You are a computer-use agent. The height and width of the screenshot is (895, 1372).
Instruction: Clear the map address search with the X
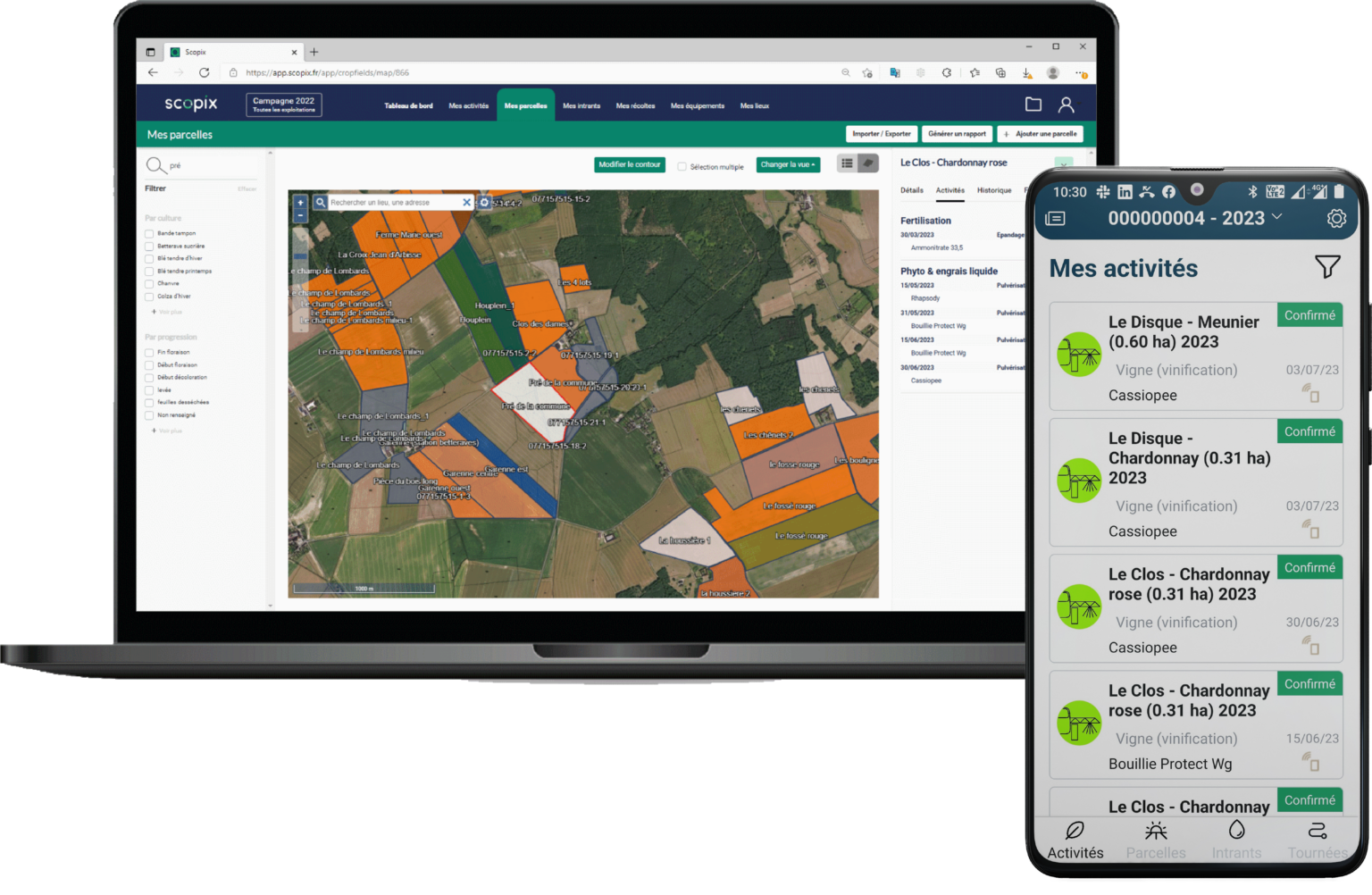(x=466, y=203)
